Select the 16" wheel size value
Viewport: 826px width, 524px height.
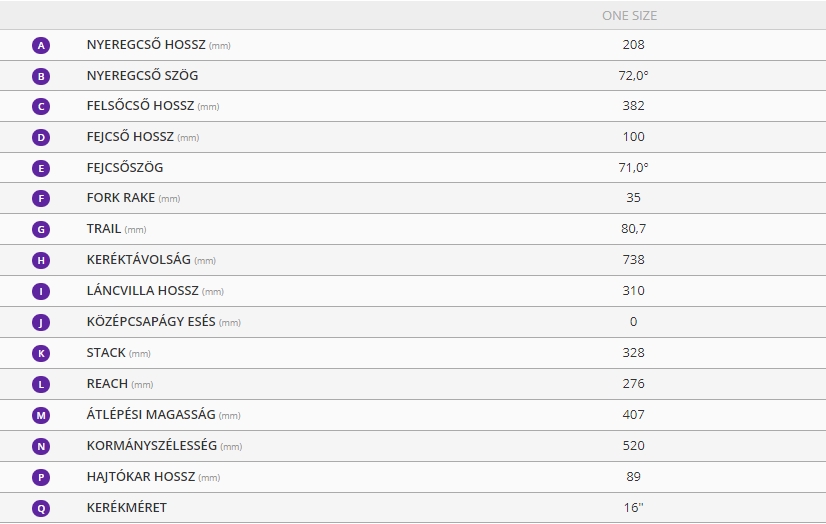click(x=633, y=508)
